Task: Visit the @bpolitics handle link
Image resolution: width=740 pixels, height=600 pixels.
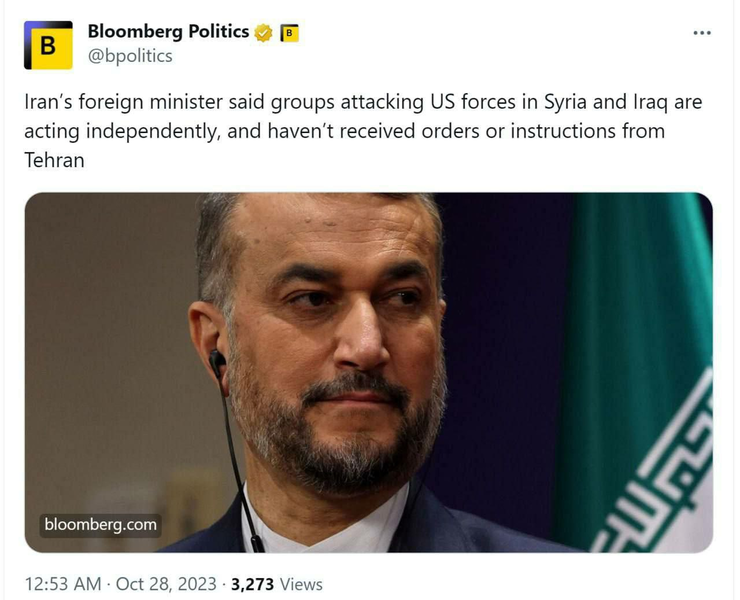Action: (x=130, y=56)
